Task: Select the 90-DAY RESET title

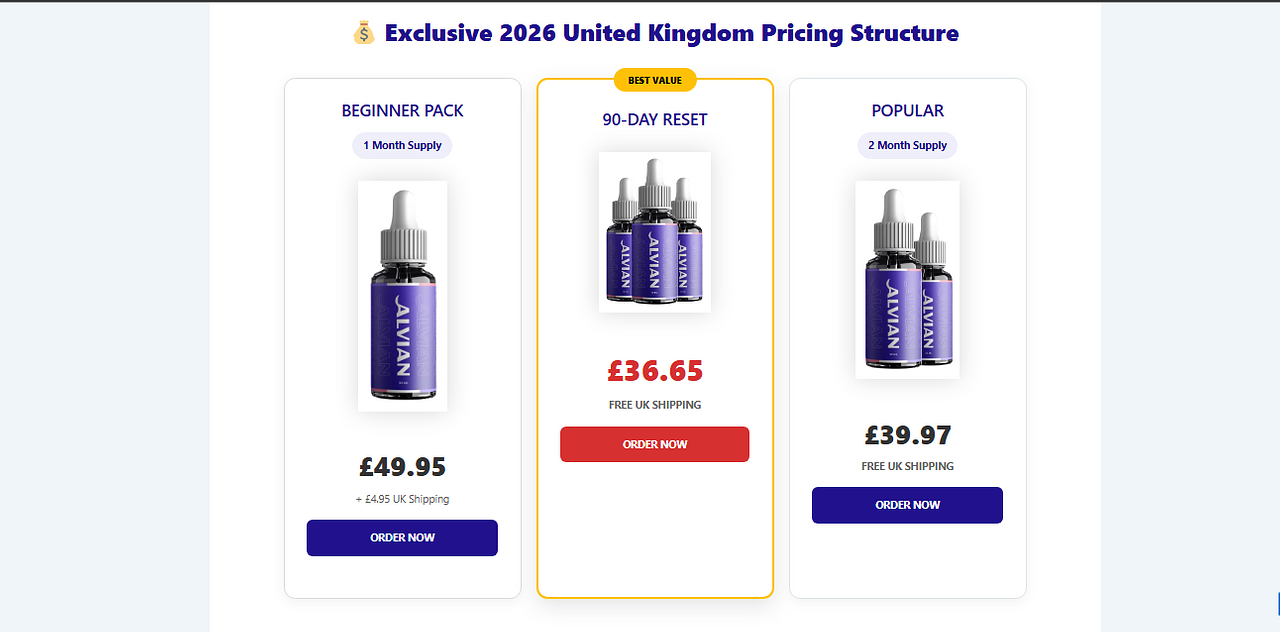Action: click(655, 120)
